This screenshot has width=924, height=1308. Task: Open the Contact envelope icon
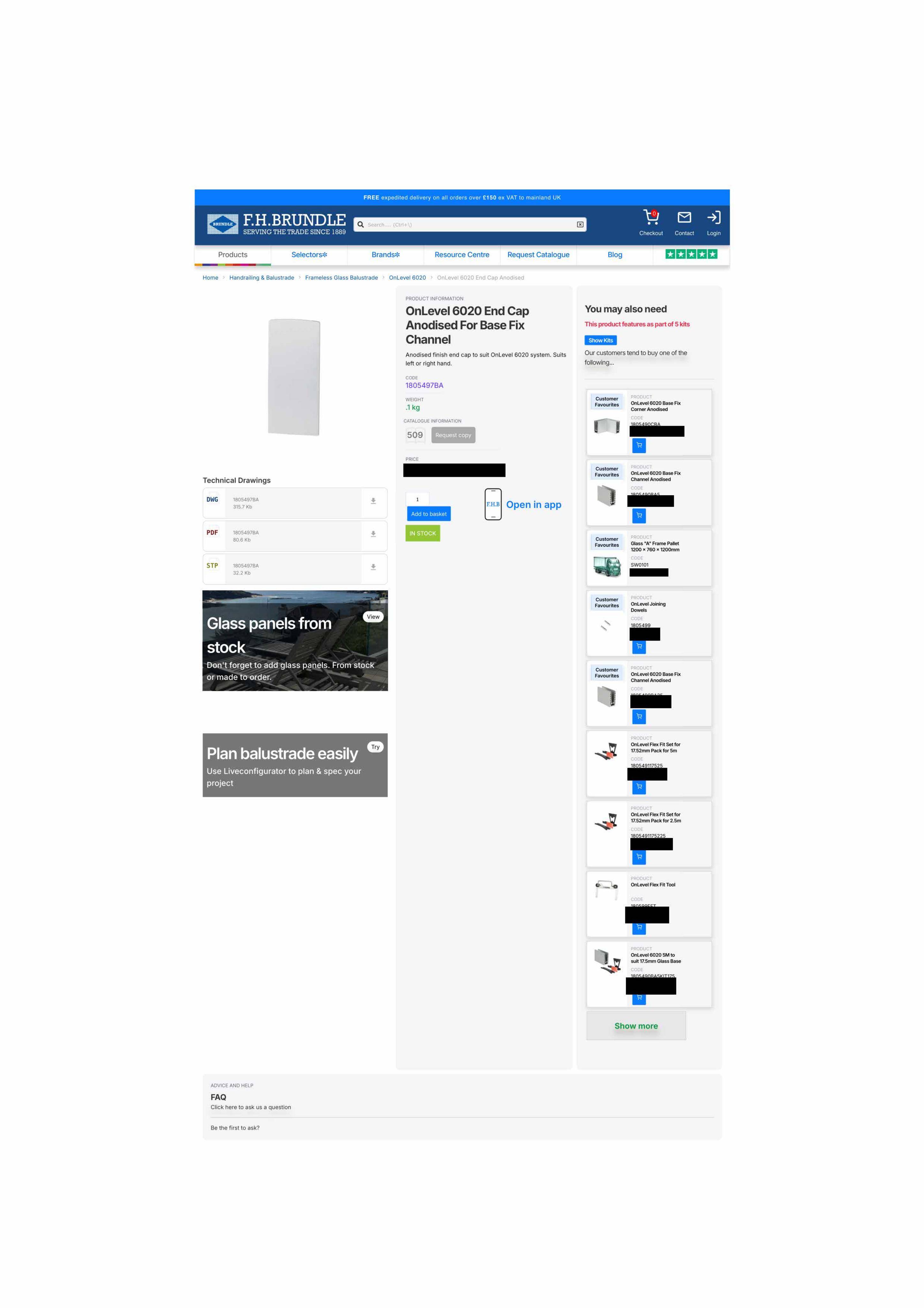(684, 217)
